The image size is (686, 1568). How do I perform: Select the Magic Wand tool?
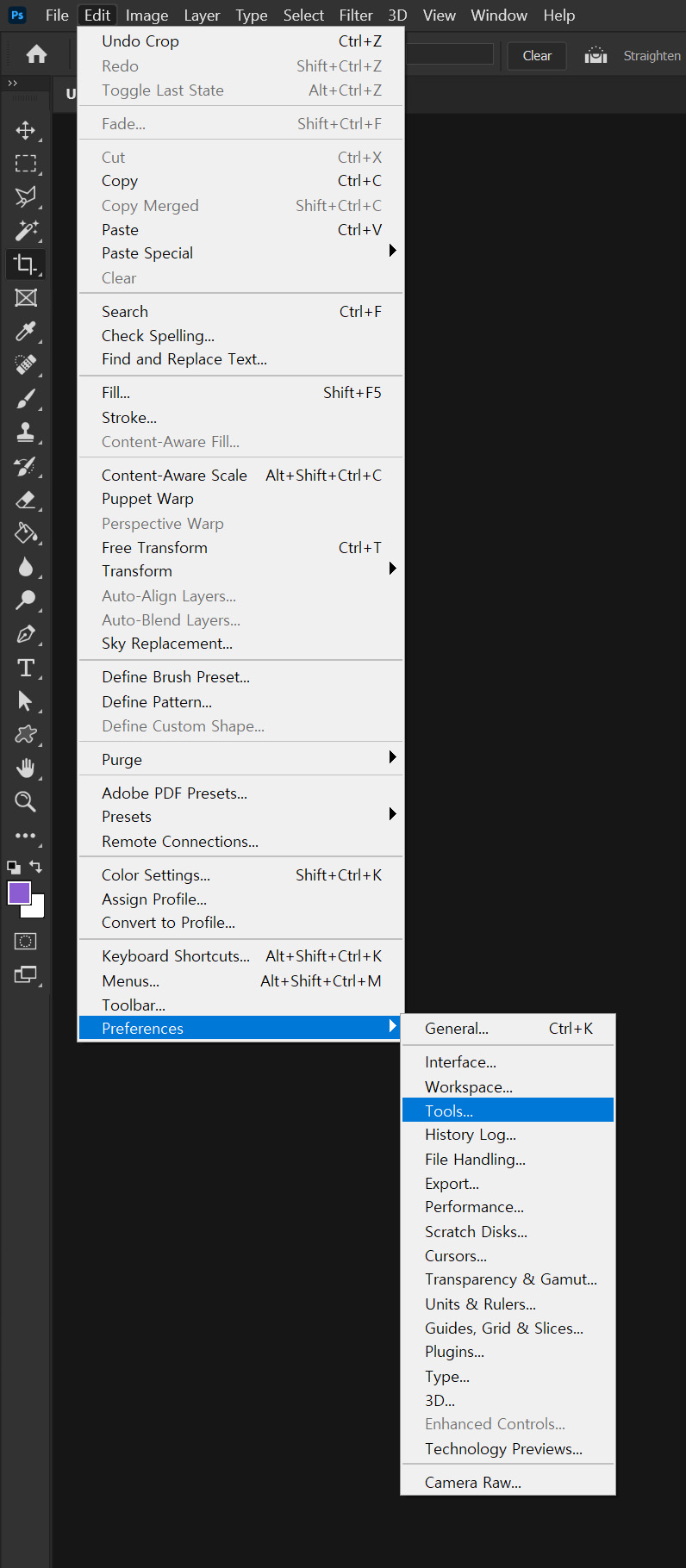[x=26, y=231]
